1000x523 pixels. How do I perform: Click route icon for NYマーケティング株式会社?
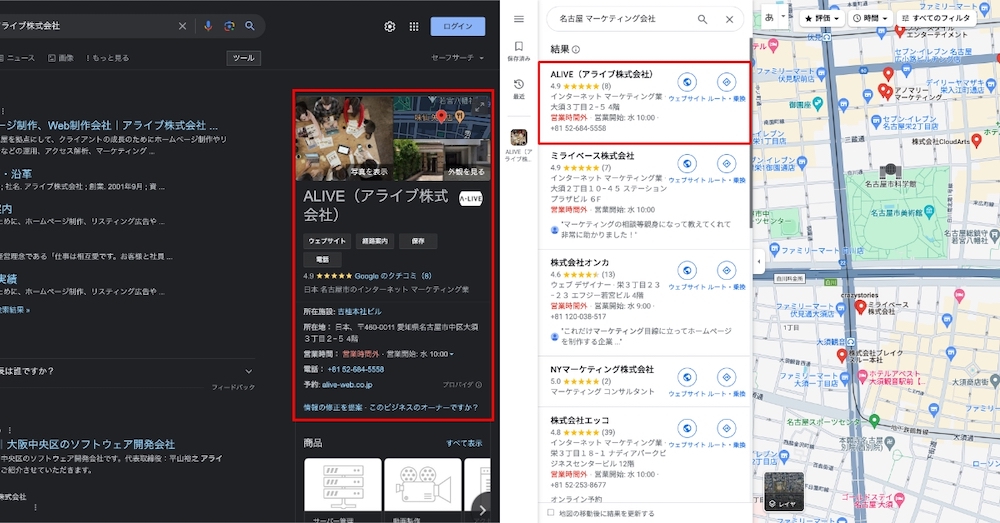coord(726,378)
